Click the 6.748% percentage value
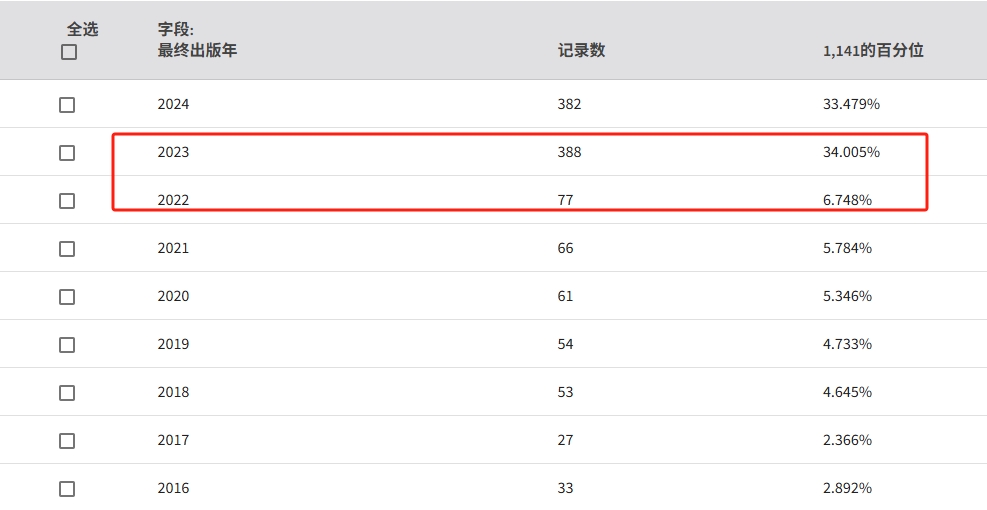987x510 pixels. tap(847, 200)
